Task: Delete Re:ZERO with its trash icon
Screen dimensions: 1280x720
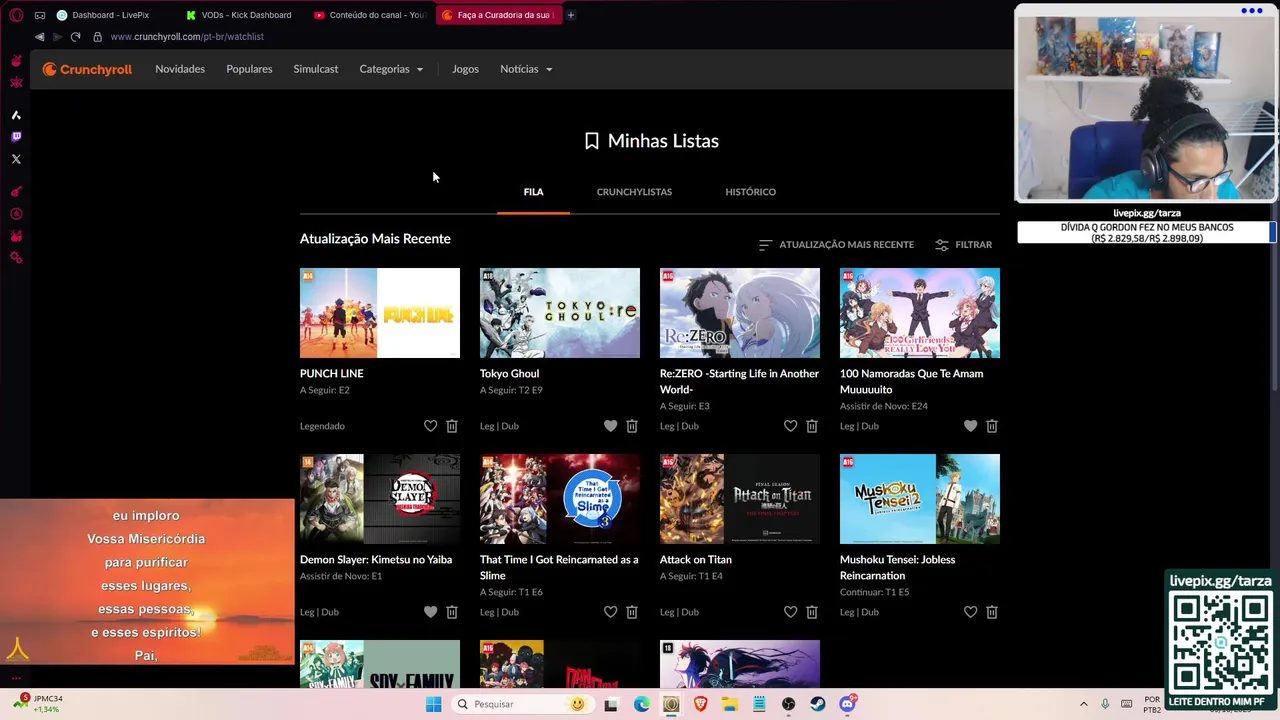Action: coord(812,426)
